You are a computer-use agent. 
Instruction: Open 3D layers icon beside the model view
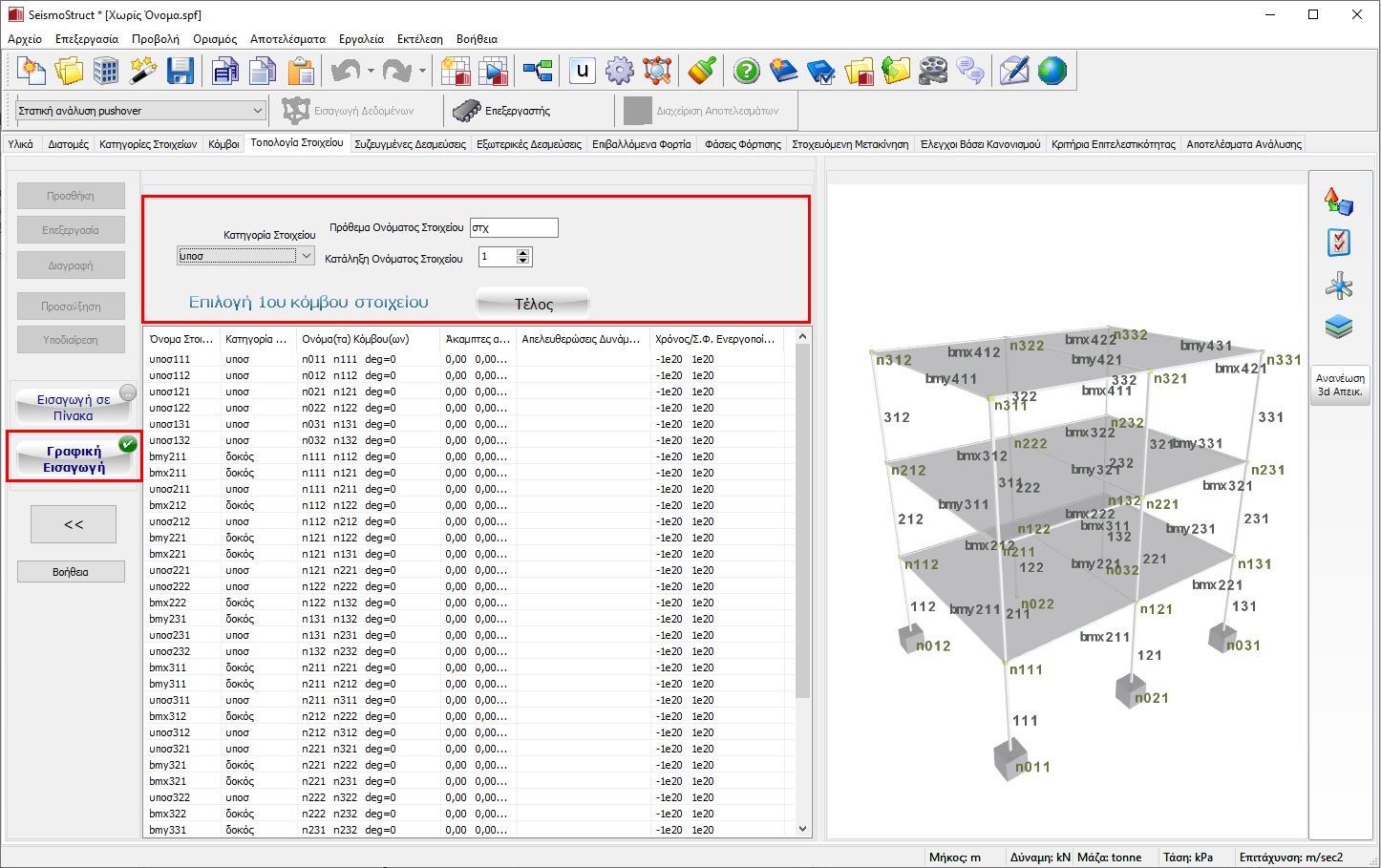point(1339,327)
